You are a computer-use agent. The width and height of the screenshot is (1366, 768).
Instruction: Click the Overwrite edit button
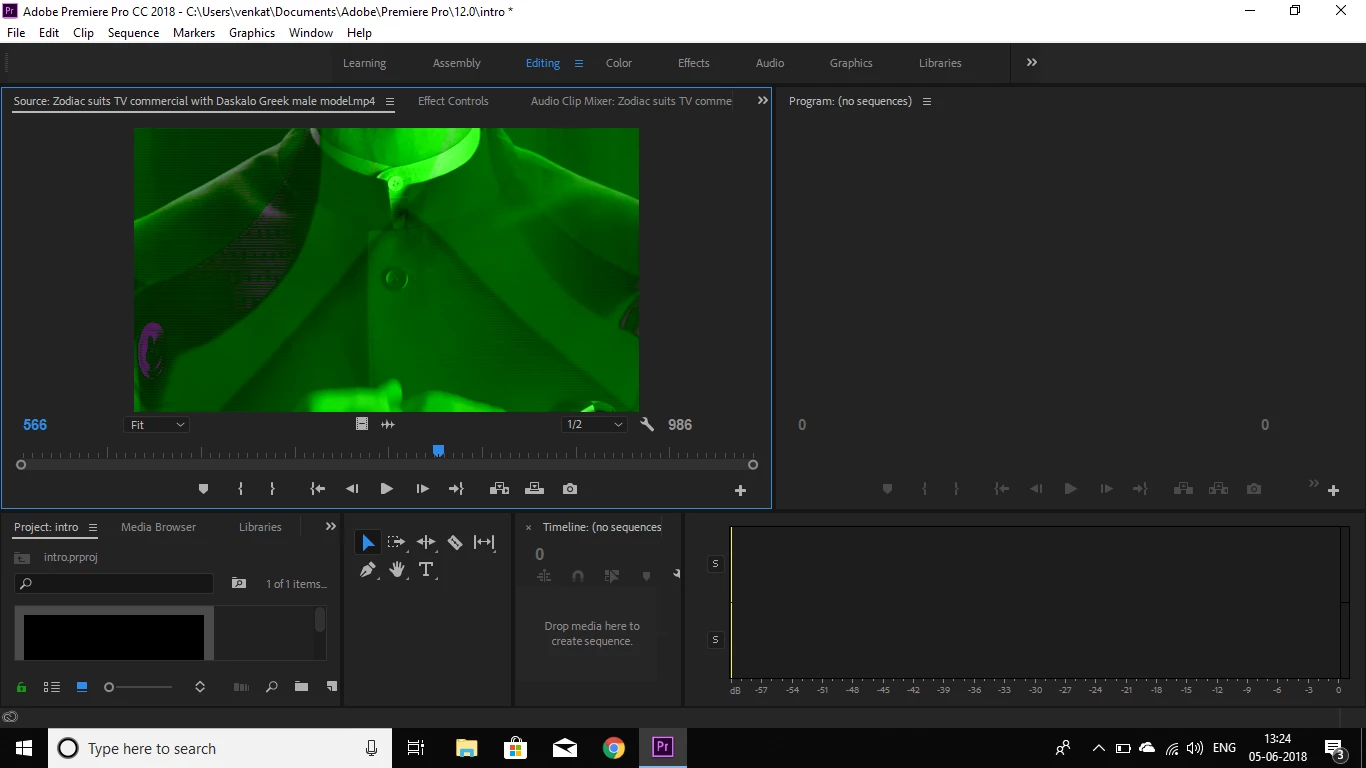tap(534, 489)
